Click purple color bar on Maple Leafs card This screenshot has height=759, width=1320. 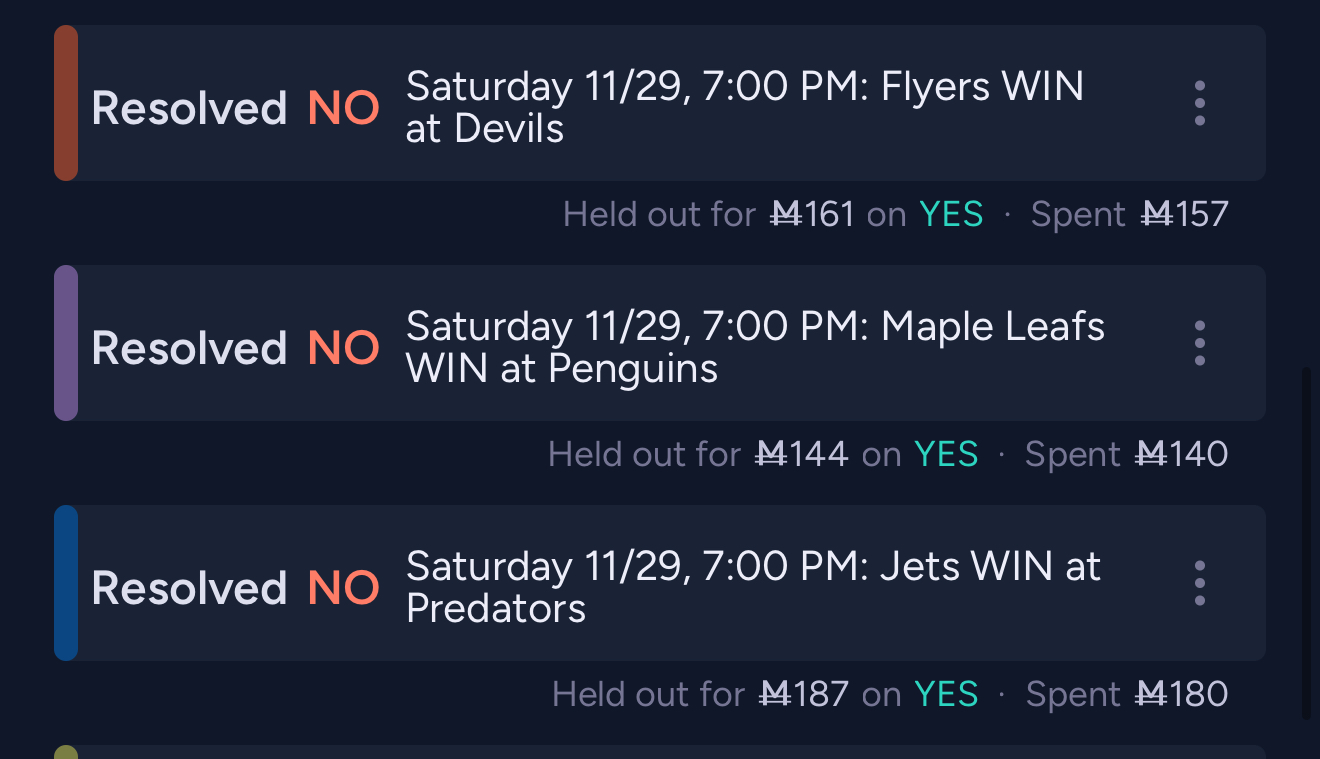(66, 343)
